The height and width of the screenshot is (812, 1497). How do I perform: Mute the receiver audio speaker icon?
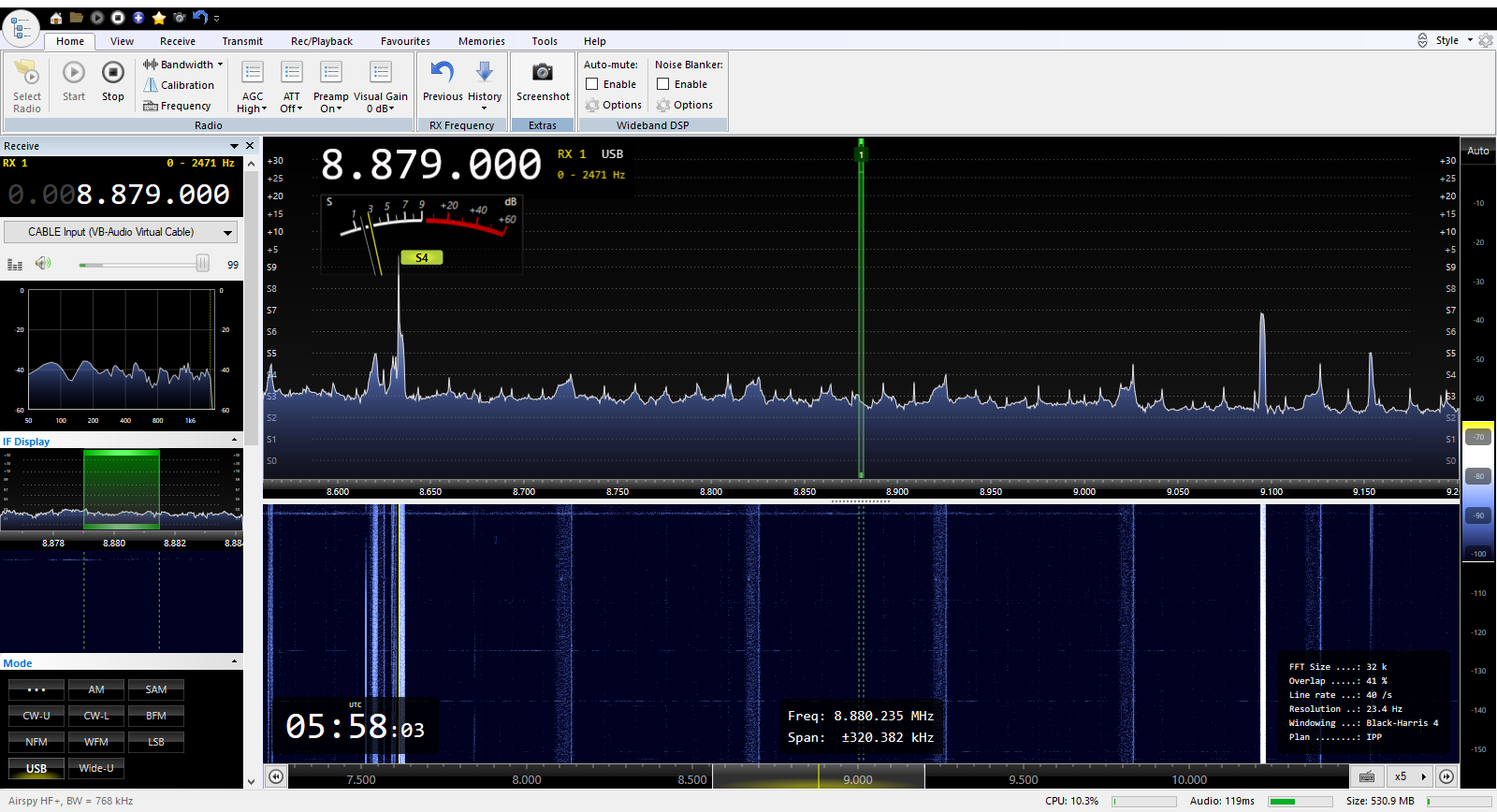[x=43, y=264]
